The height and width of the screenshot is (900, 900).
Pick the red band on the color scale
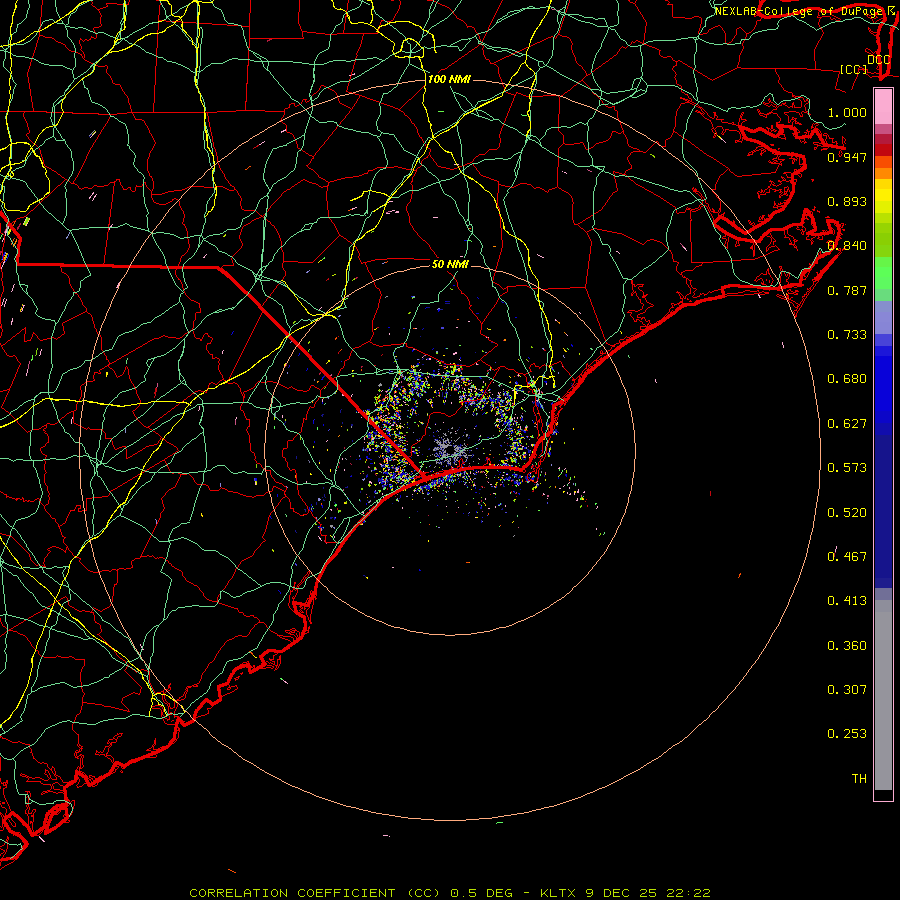point(883,150)
